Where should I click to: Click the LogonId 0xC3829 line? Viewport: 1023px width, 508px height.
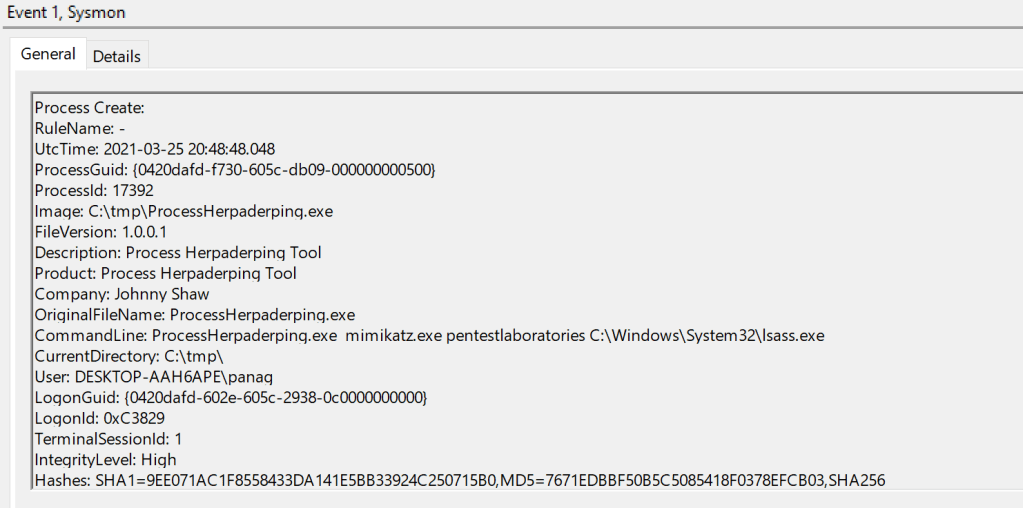(x=99, y=418)
